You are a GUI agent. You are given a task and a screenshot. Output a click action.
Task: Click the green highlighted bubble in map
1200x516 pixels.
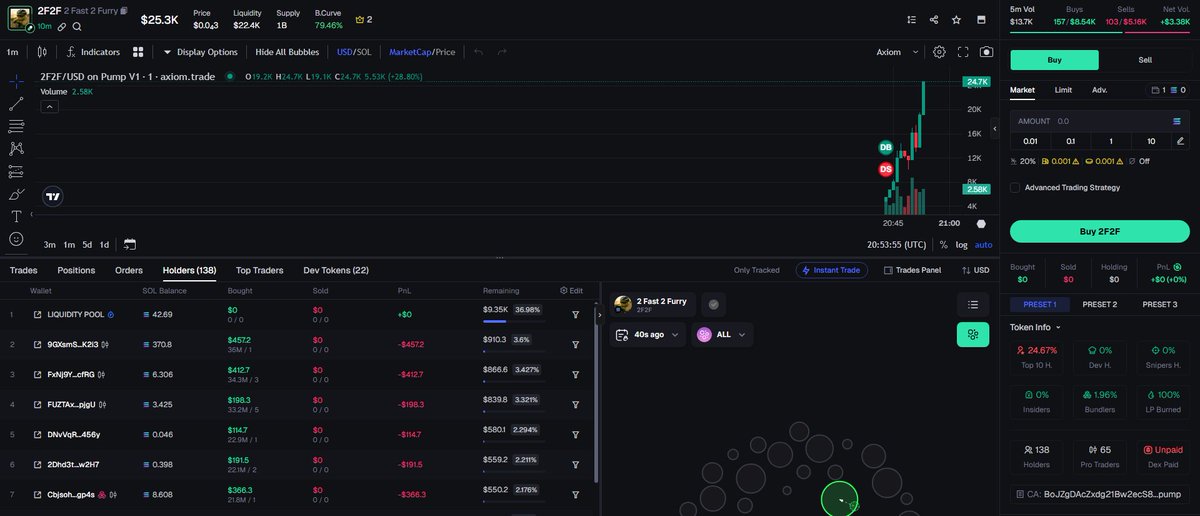click(840, 499)
